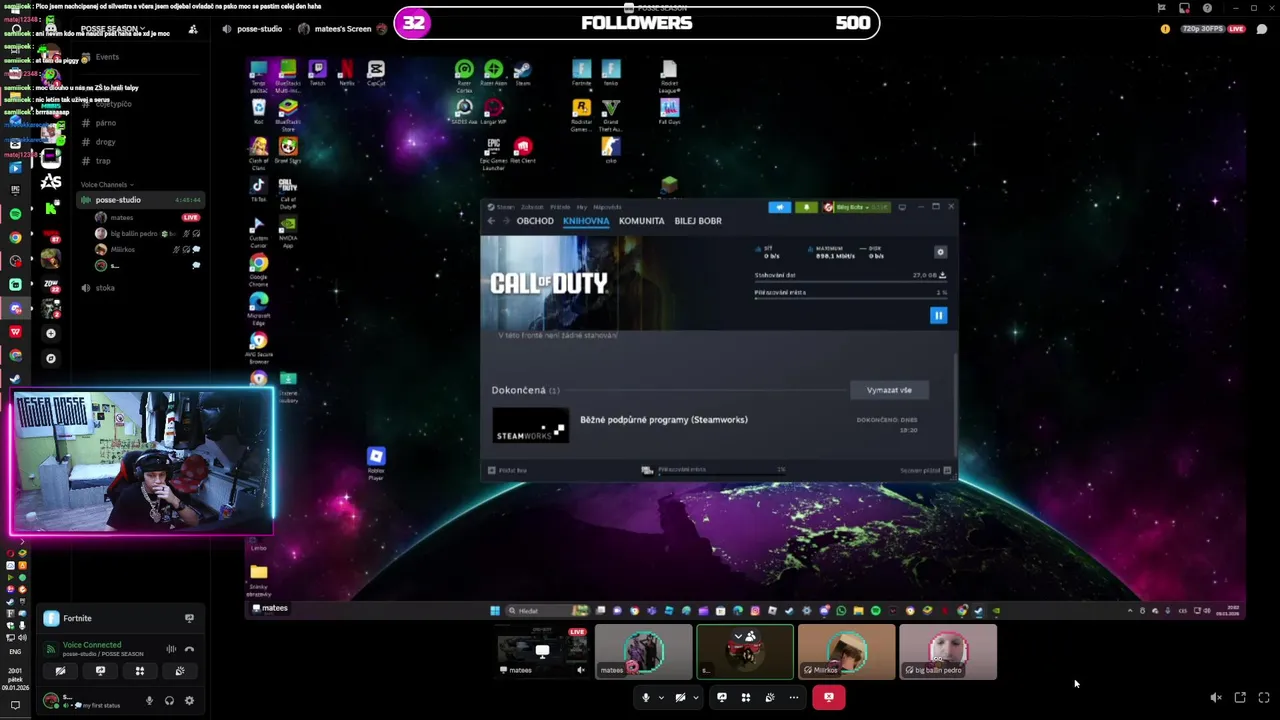Viewport: 1280px width, 720px height.
Task: Click user Miiirkos in the voice channel list
Action: click(x=123, y=249)
